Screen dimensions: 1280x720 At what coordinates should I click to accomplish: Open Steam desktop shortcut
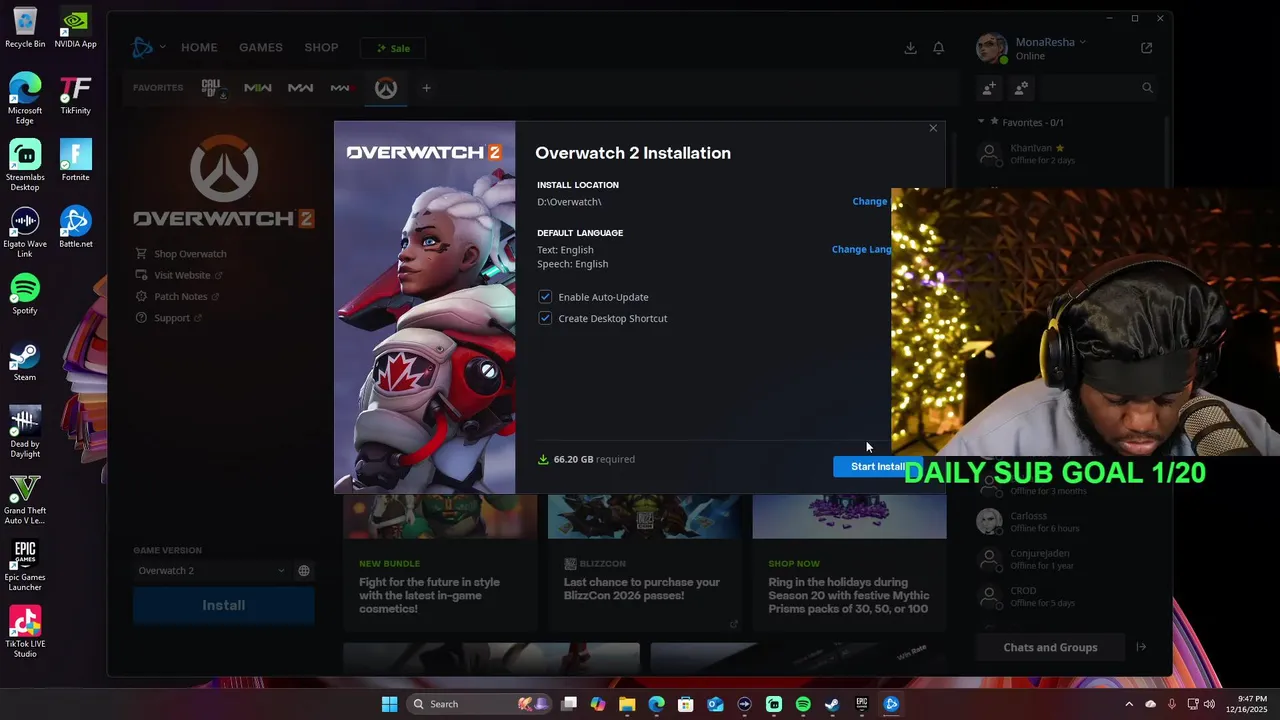pyautogui.click(x=25, y=362)
